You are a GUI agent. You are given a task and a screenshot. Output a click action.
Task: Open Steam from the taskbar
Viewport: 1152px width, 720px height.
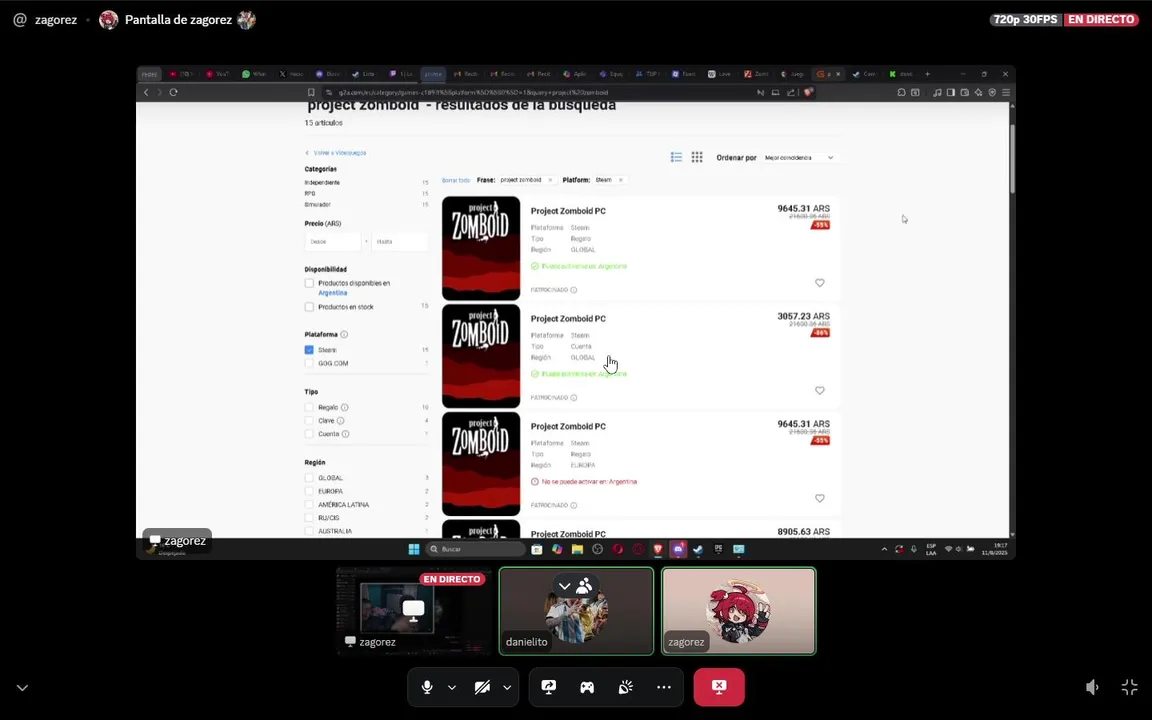click(698, 549)
